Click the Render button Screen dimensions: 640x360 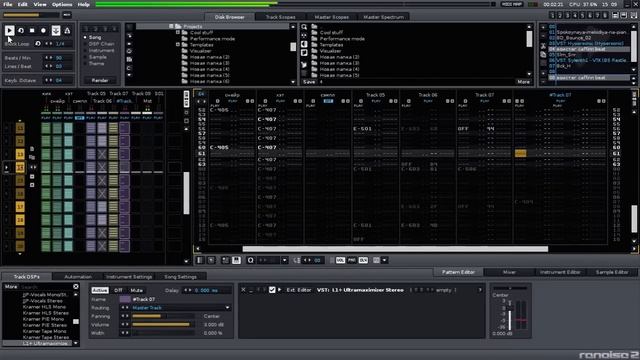click(100, 80)
